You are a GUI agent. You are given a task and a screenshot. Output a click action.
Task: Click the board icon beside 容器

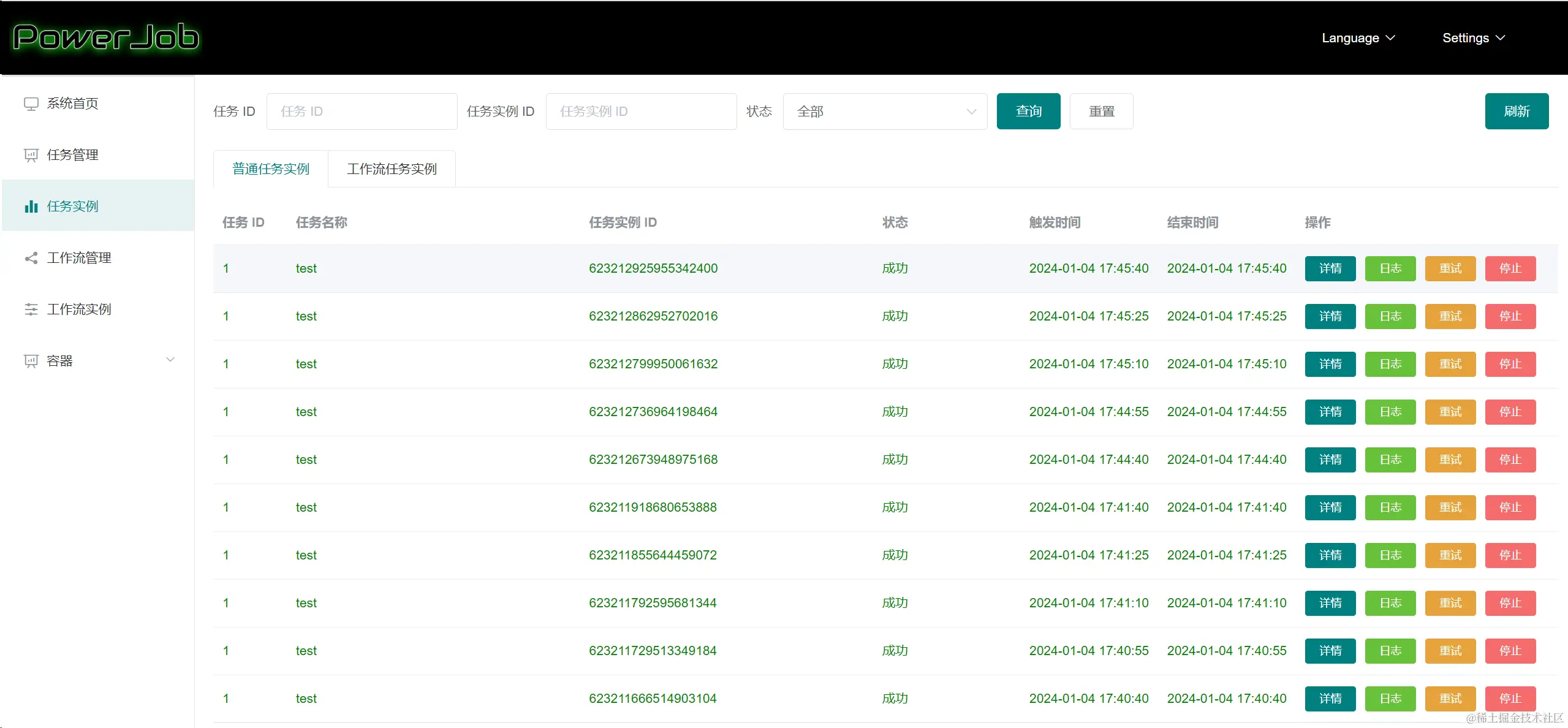31,361
